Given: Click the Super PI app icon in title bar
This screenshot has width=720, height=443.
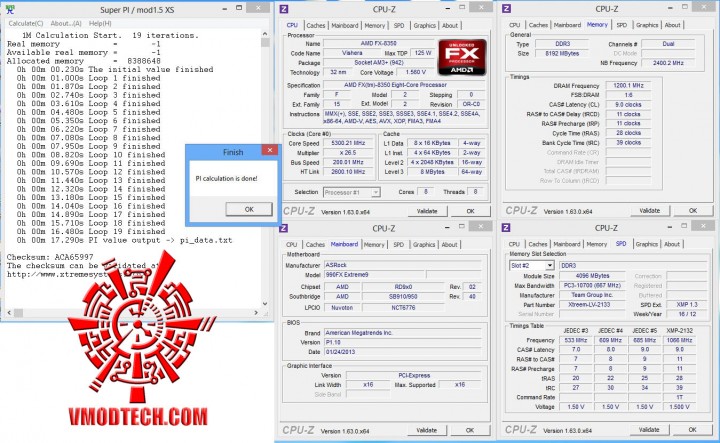Looking at the screenshot, I should (10, 9).
